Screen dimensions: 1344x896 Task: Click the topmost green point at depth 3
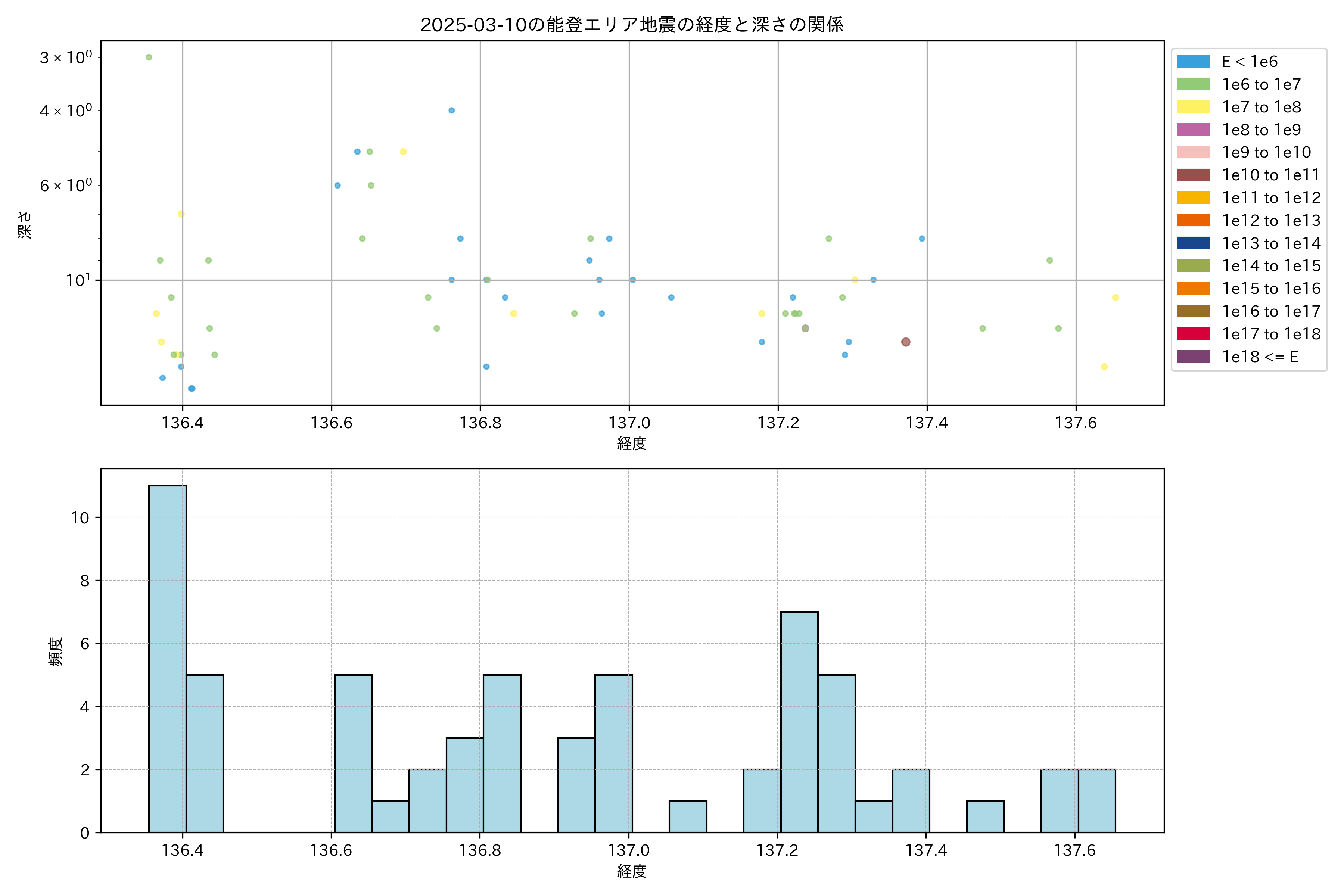pos(149,57)
